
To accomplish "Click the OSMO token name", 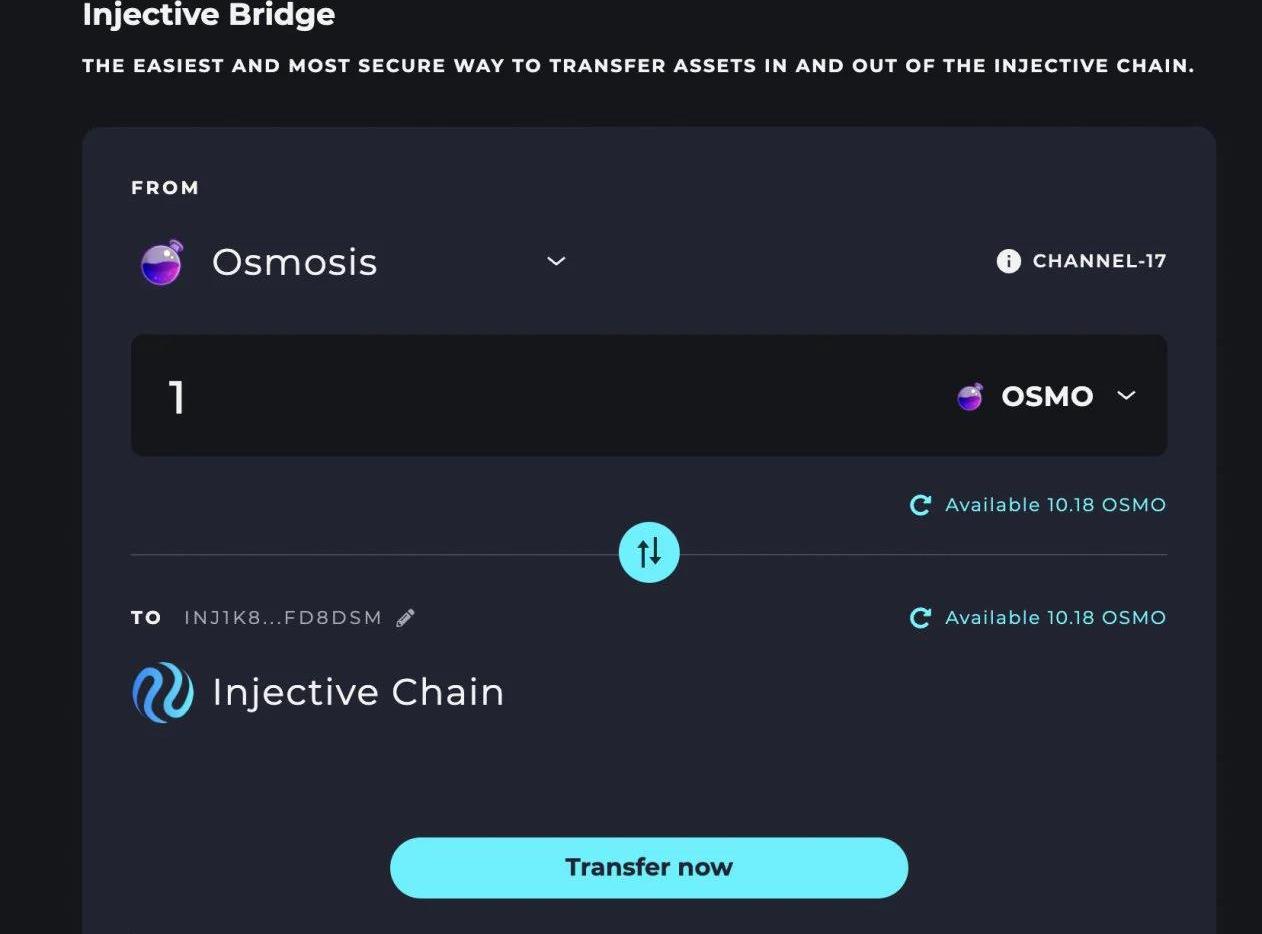I will tap(1047, 396).
